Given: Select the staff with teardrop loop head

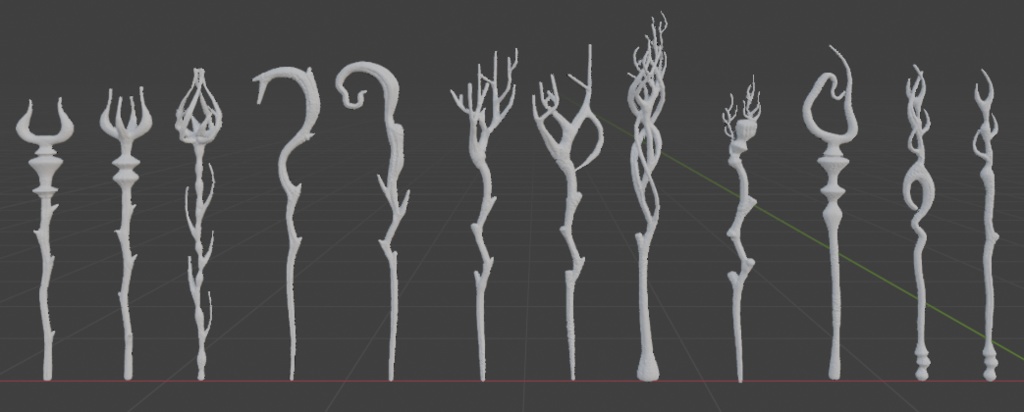Looking at the screenshot, I should click(x=832, y=212).
